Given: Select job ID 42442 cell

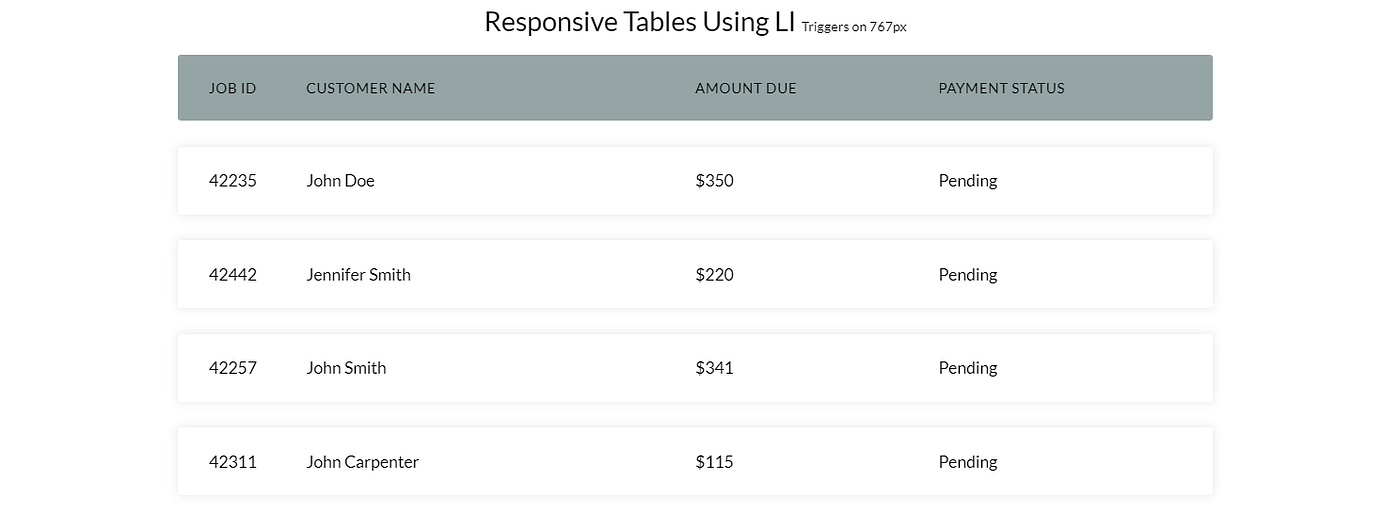Looking at the screenshot, I should point(232,274).
